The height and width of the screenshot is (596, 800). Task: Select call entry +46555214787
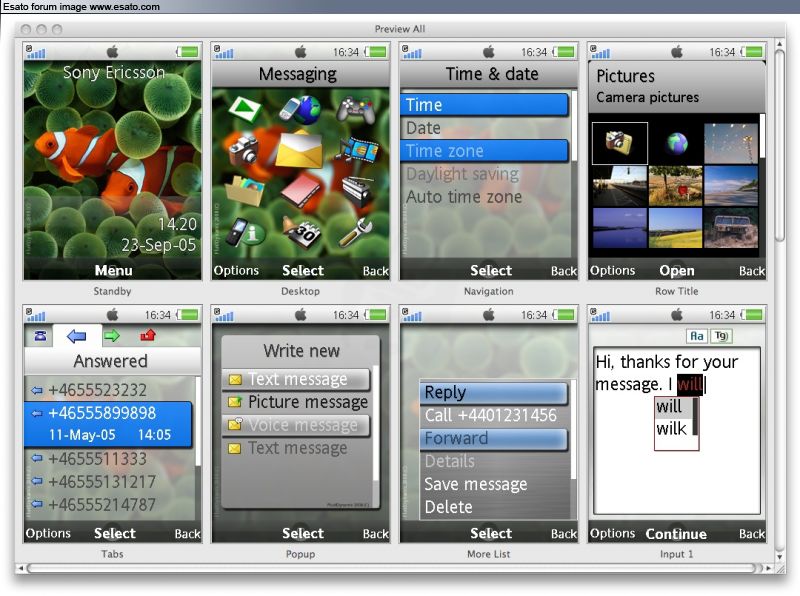109,505
